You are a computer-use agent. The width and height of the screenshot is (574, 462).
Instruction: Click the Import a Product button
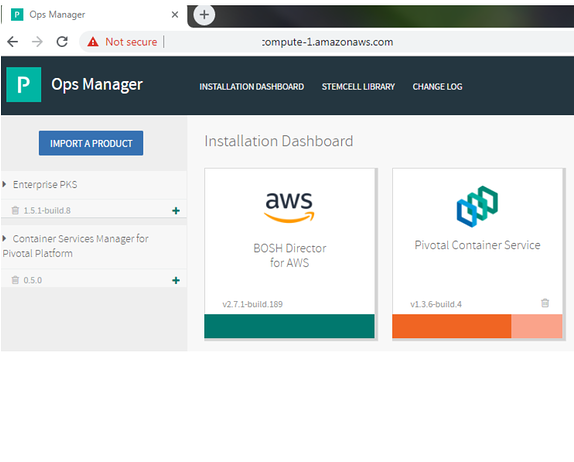click(91, 143)
